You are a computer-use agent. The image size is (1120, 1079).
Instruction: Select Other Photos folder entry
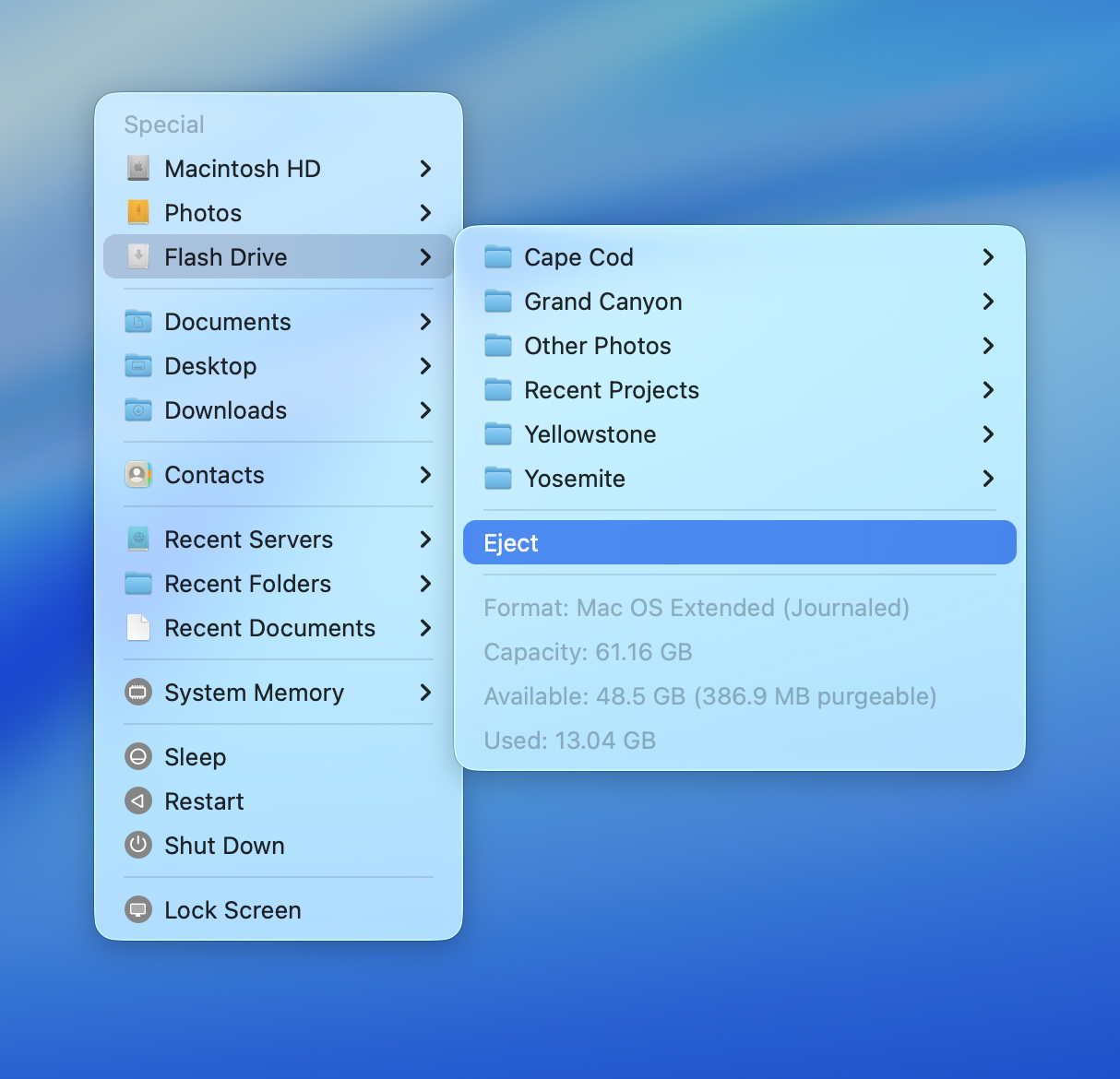coord(597,346)
